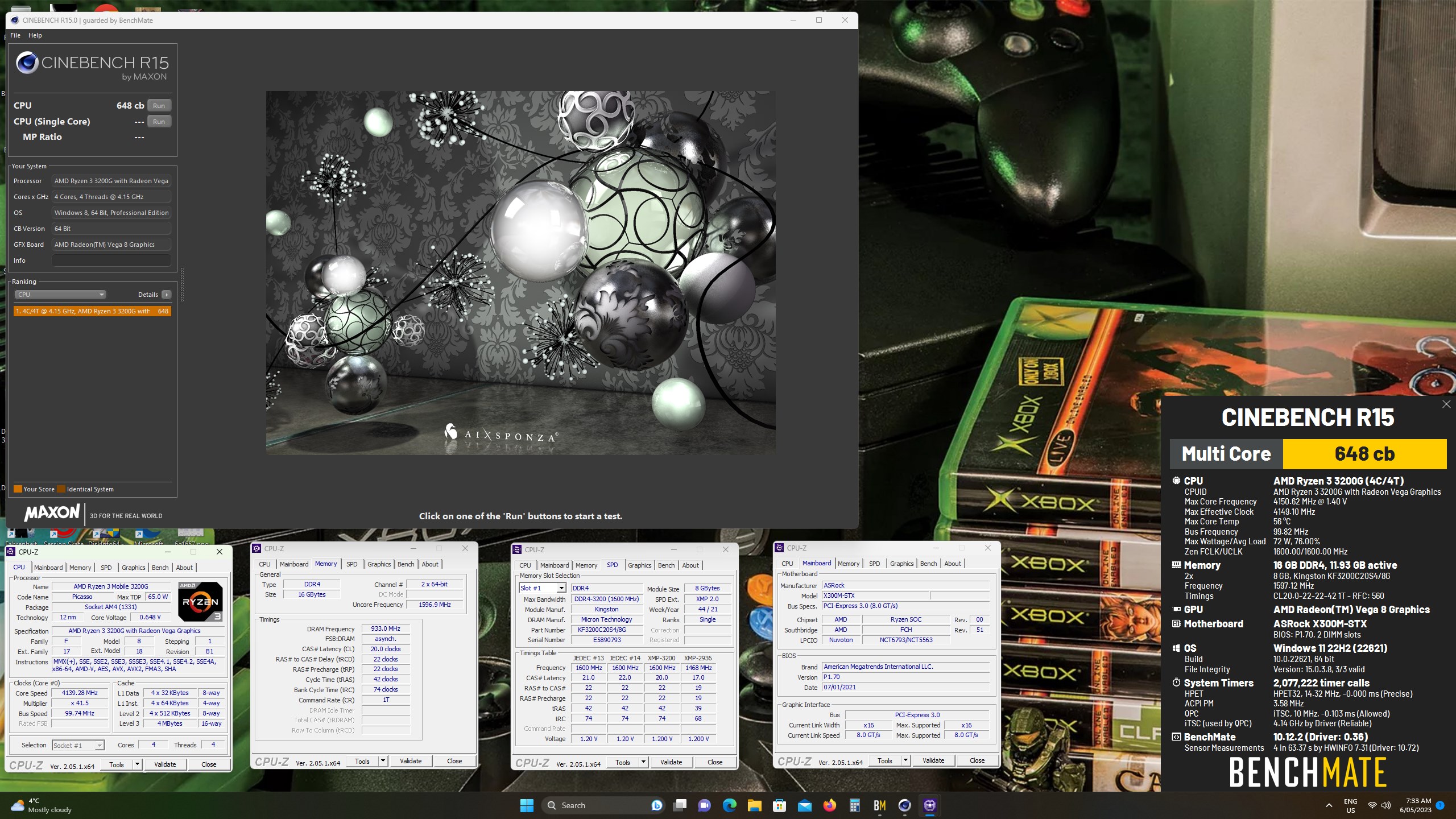This screenshot has width=1456, height=819.
Task: Open the Wi-Fi network tray icon
Action: click(1372, 805)
